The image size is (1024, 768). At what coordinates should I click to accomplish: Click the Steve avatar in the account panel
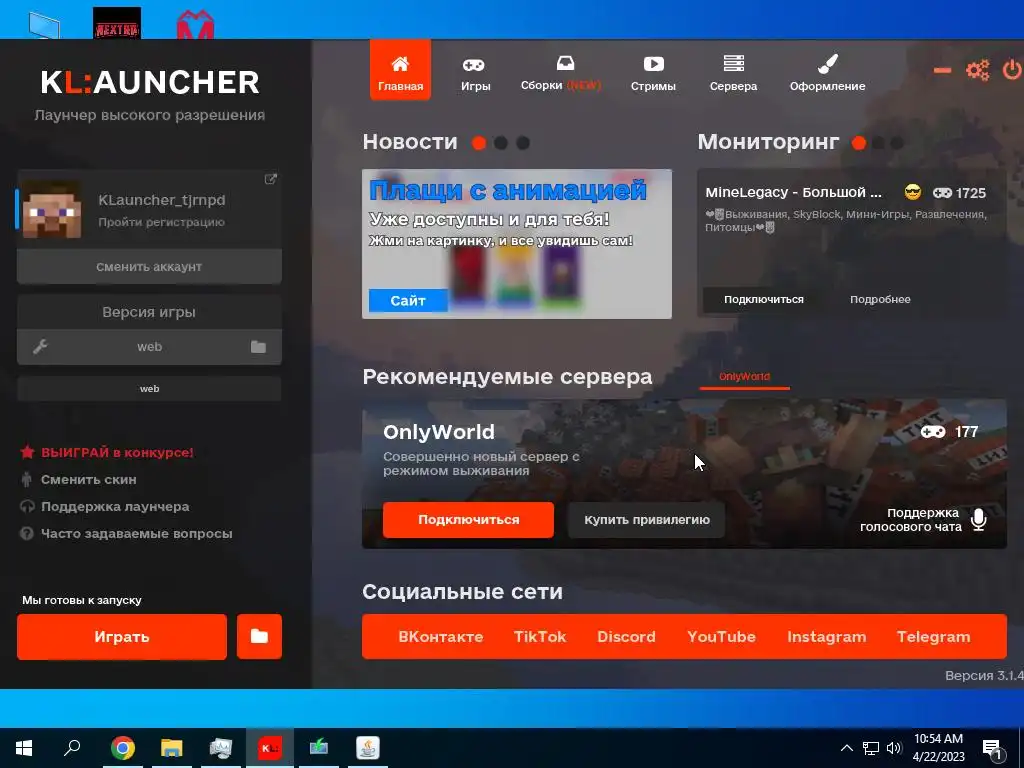click(52, 209)
